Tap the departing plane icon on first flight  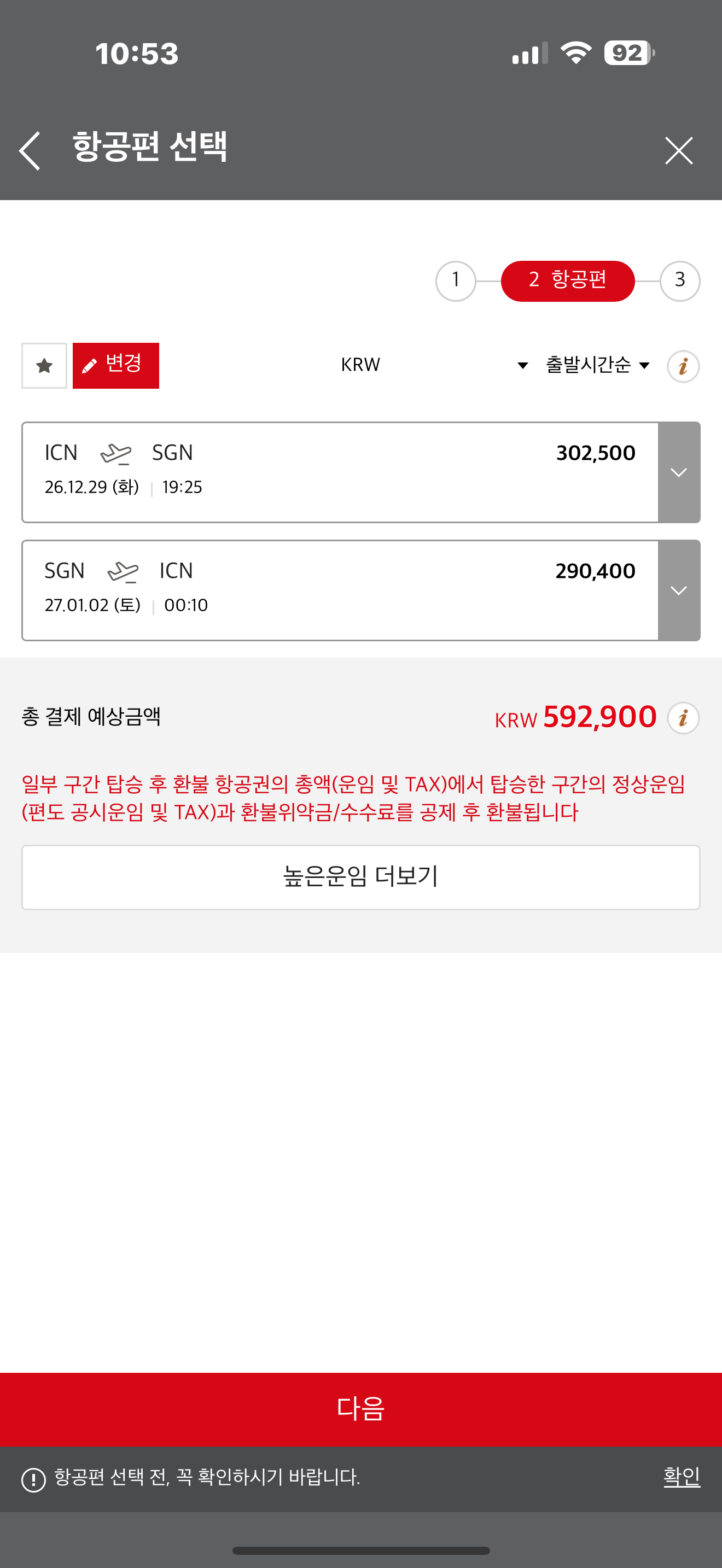pos(115,453)
